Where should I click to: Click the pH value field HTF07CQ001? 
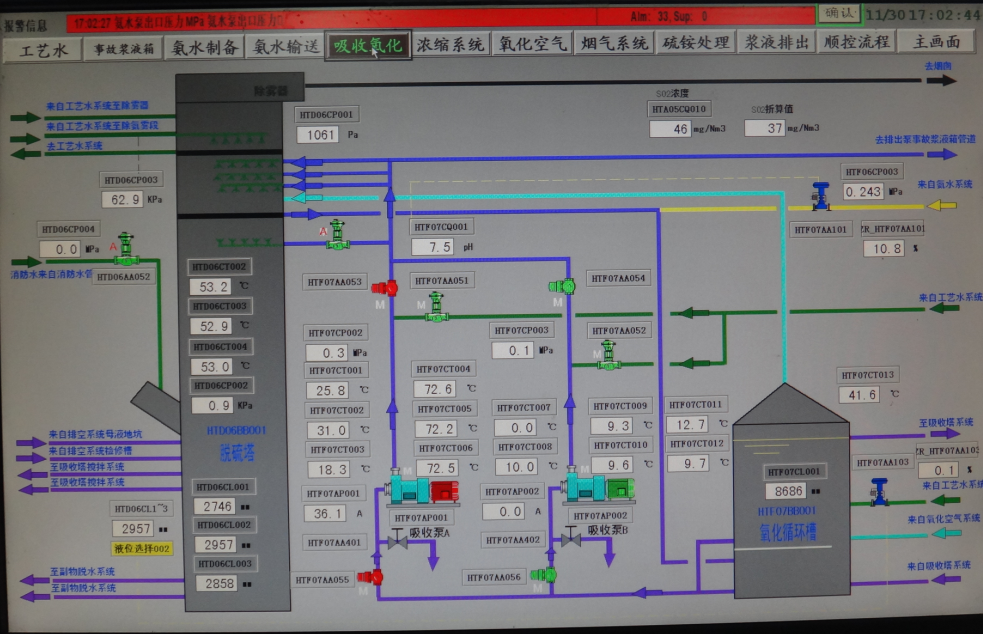440,247
